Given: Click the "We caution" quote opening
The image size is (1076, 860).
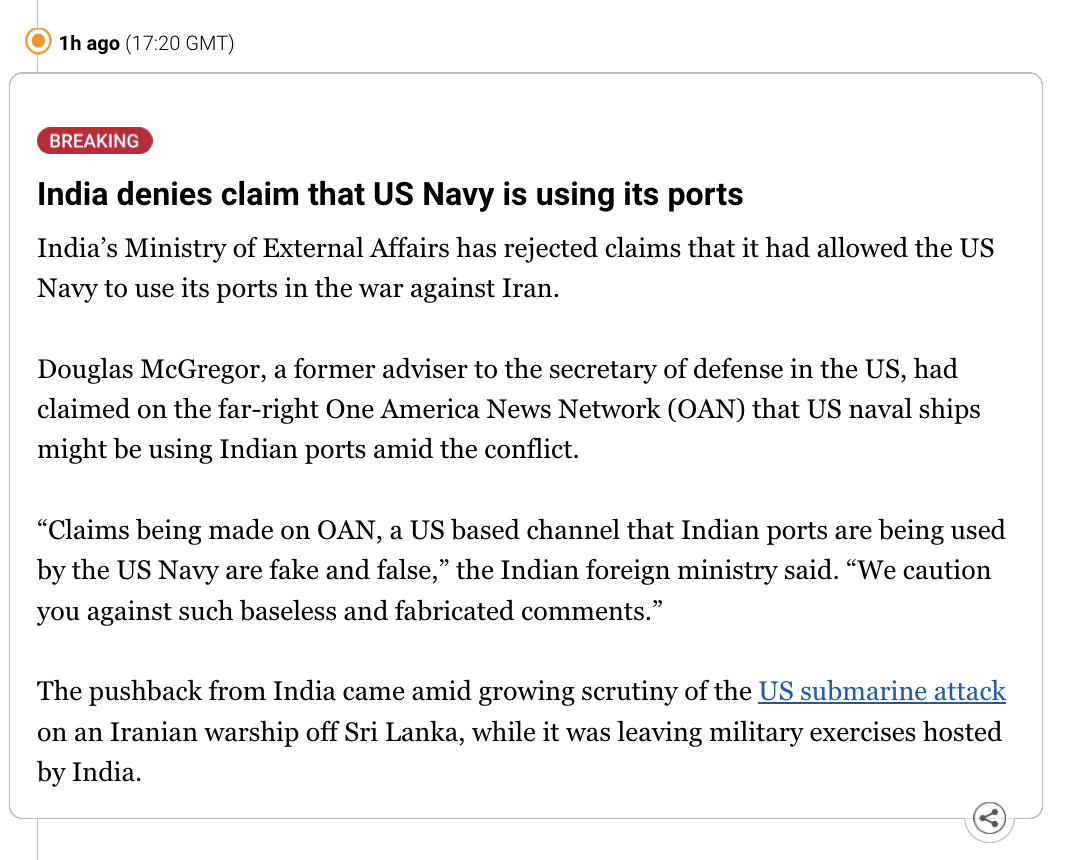Looking at the screenshot, I should point(918,570).
